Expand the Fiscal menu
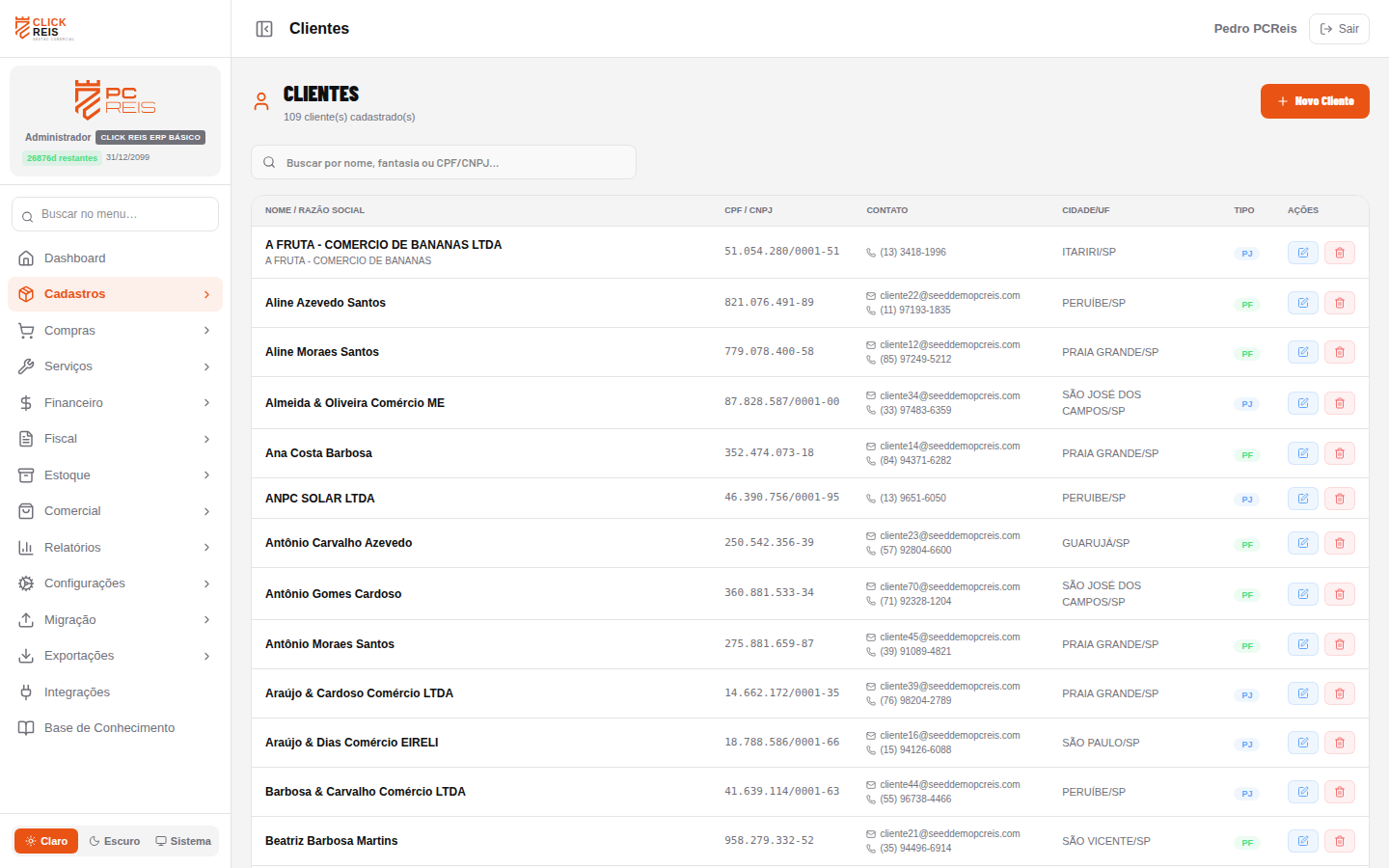1389x868 pixels. coord(115,439)
